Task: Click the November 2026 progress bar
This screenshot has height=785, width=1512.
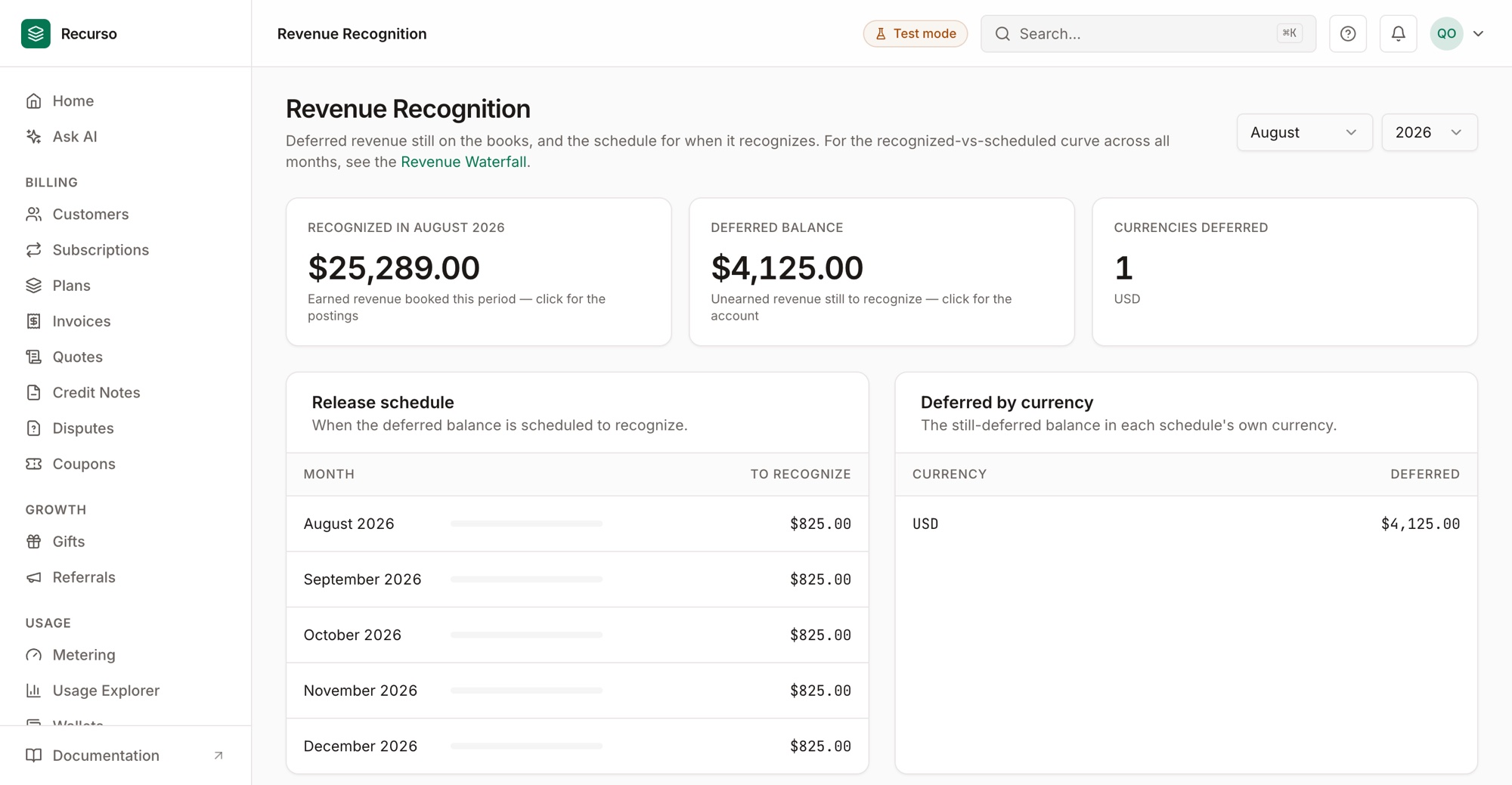Action: pyautogui.click(x=526, y=691)
